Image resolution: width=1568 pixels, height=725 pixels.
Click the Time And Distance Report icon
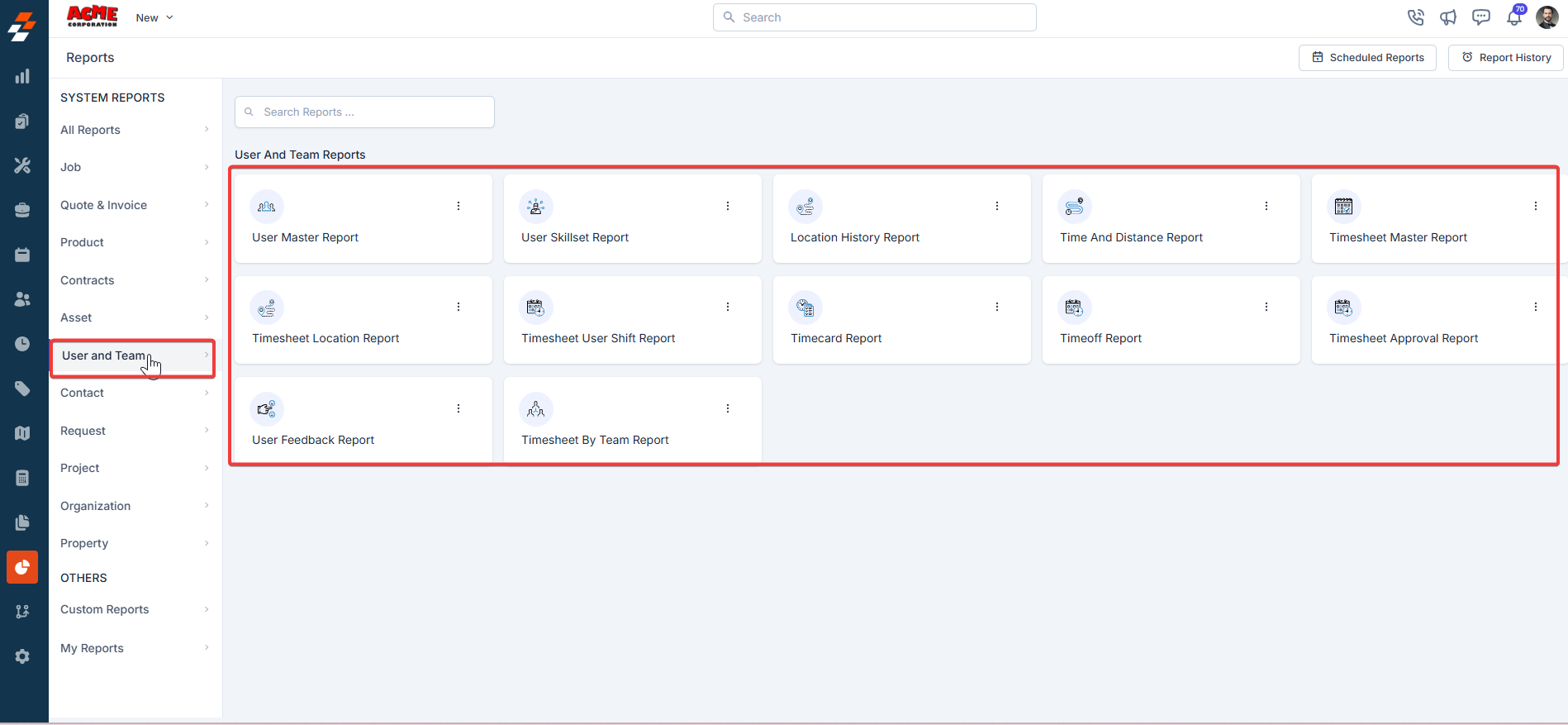click(x=1075, y=207)
